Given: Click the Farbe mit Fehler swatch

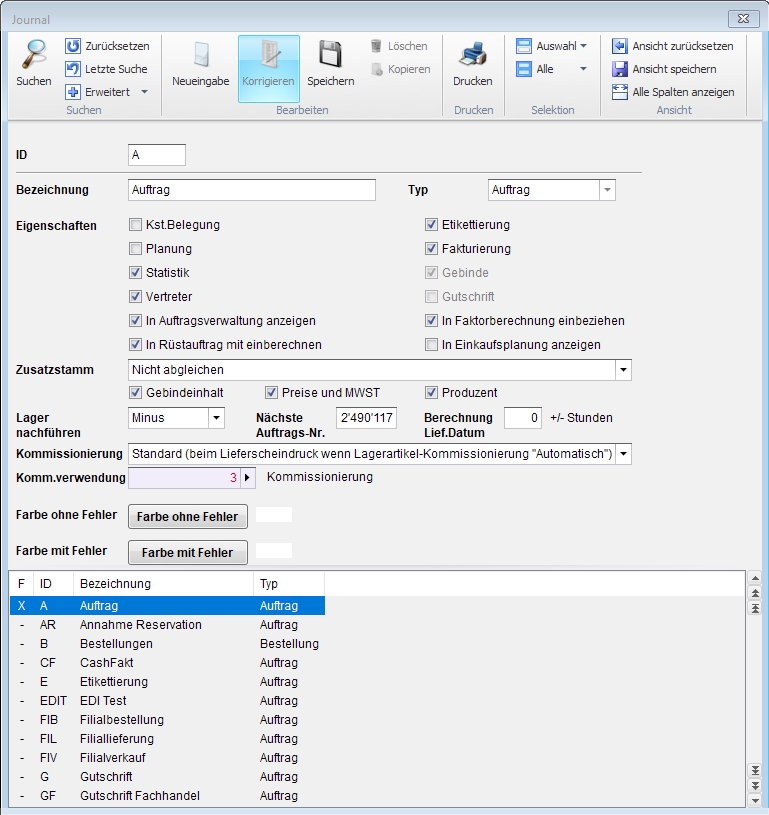Looking at the screenshot, I should click(x=274, y=550).
